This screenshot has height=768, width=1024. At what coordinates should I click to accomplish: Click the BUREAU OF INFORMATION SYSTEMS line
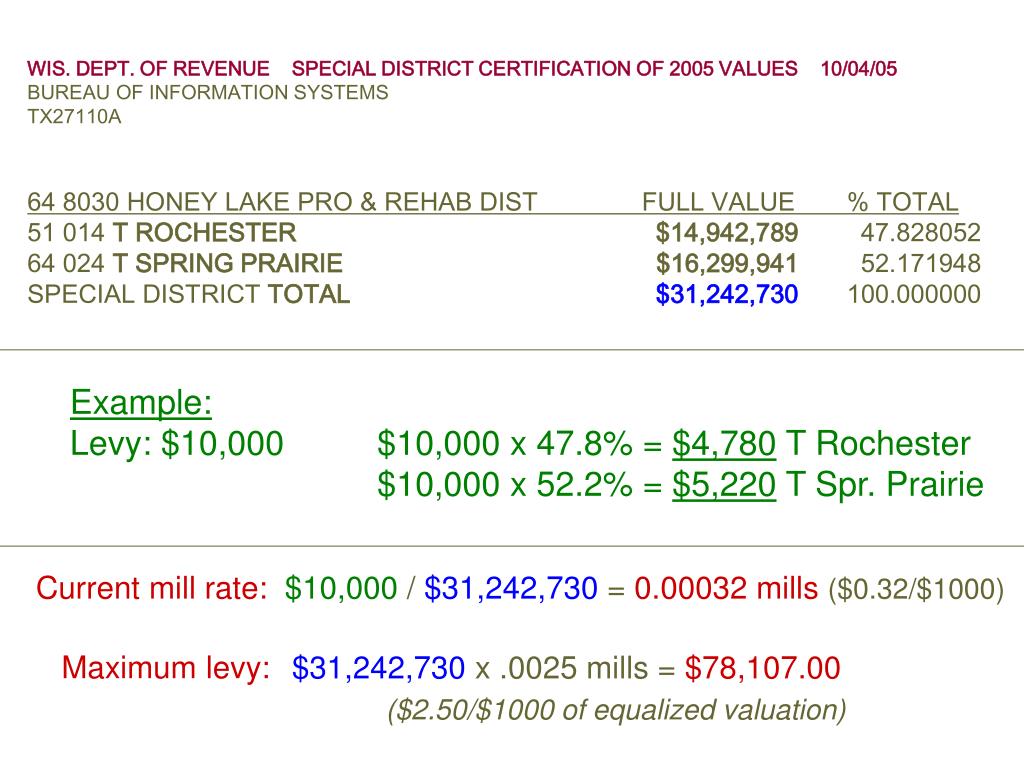[208, 93]
